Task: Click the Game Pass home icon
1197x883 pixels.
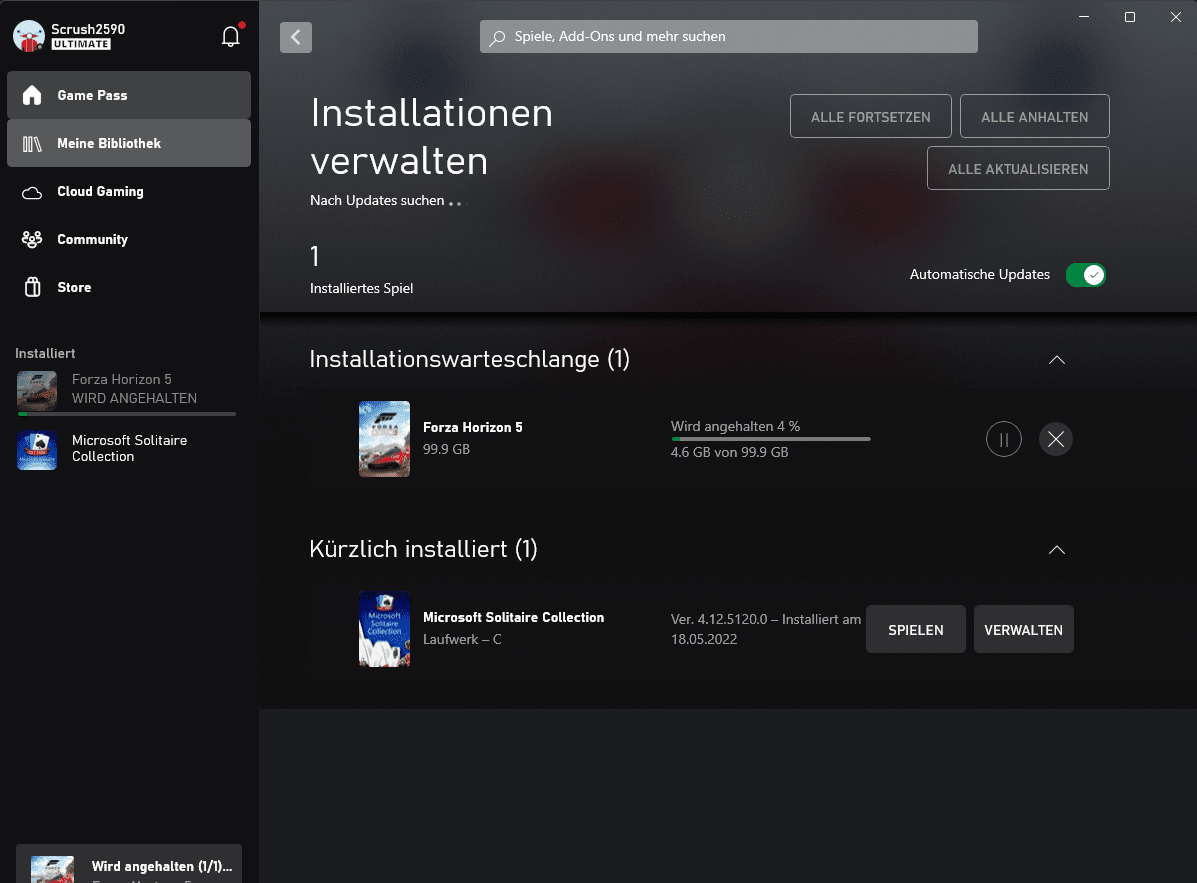Action: click(x=32, y=95)
